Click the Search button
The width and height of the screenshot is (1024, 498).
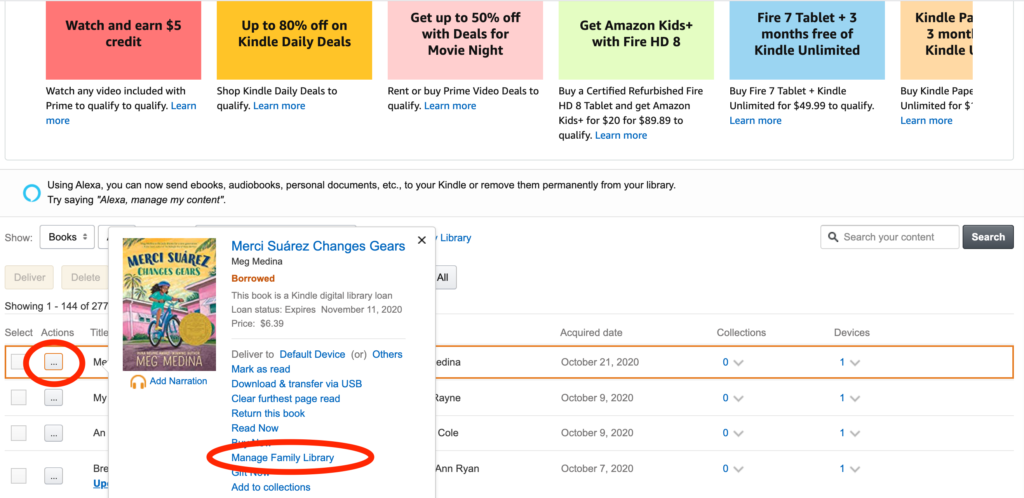[988, 237]
